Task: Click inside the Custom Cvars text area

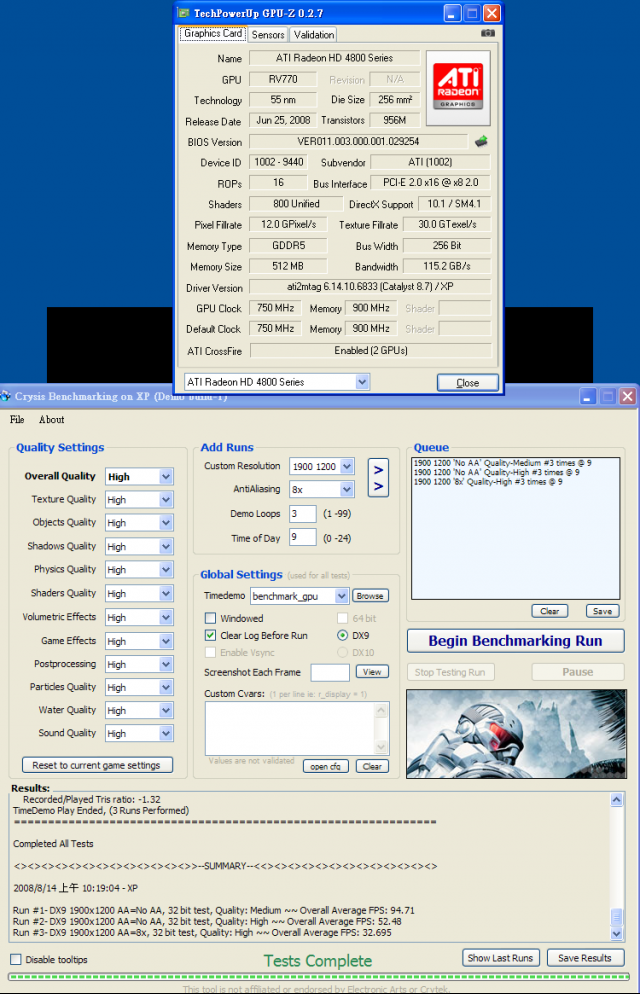Action: (x=290, y=728)
